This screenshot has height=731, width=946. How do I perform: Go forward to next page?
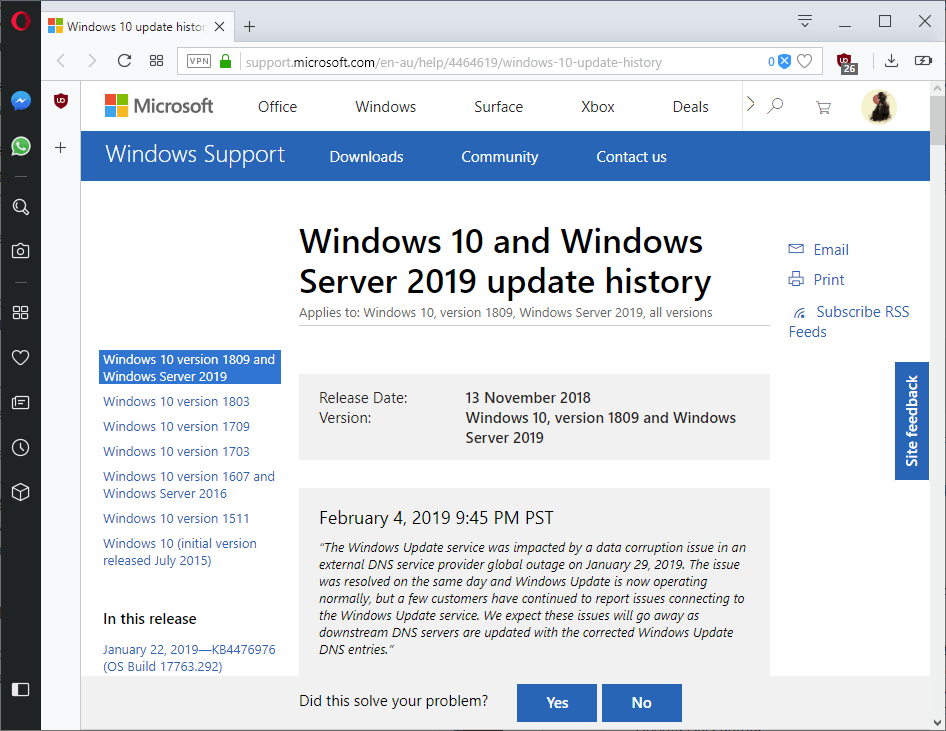point(92,61)
